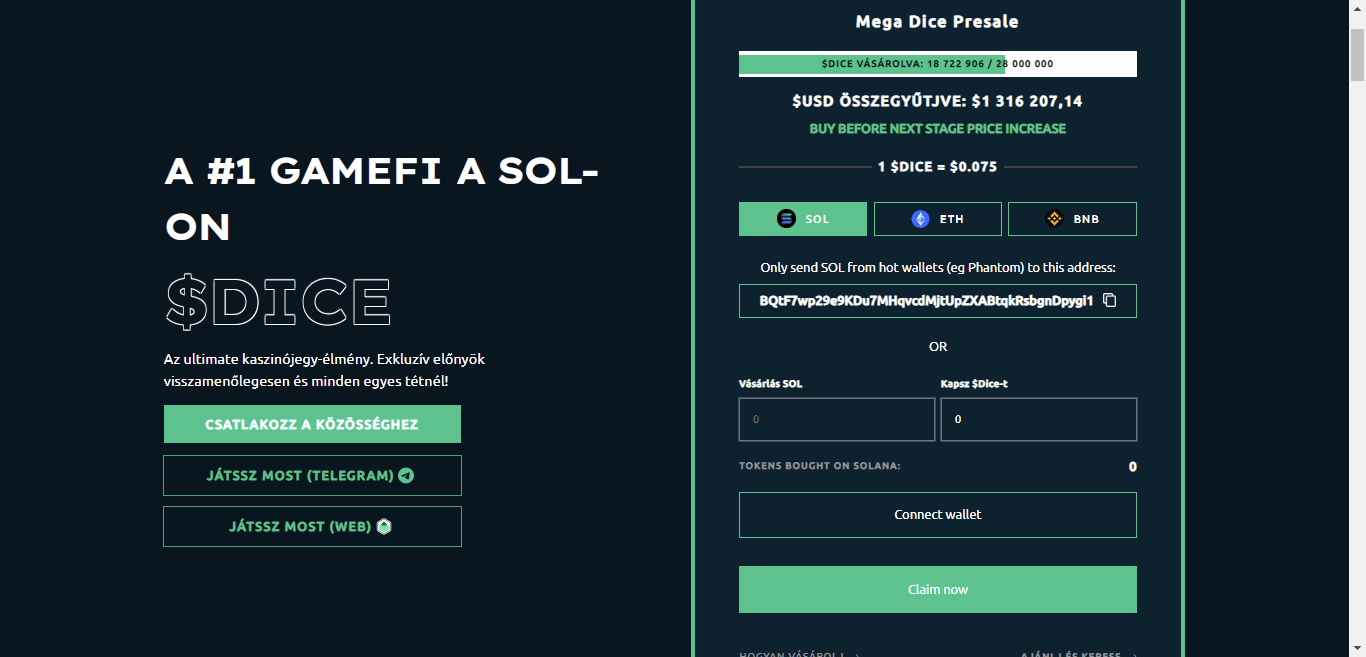Click the web dice icon beside JÁTSSZ MOST (WEB)

point(384,526)
